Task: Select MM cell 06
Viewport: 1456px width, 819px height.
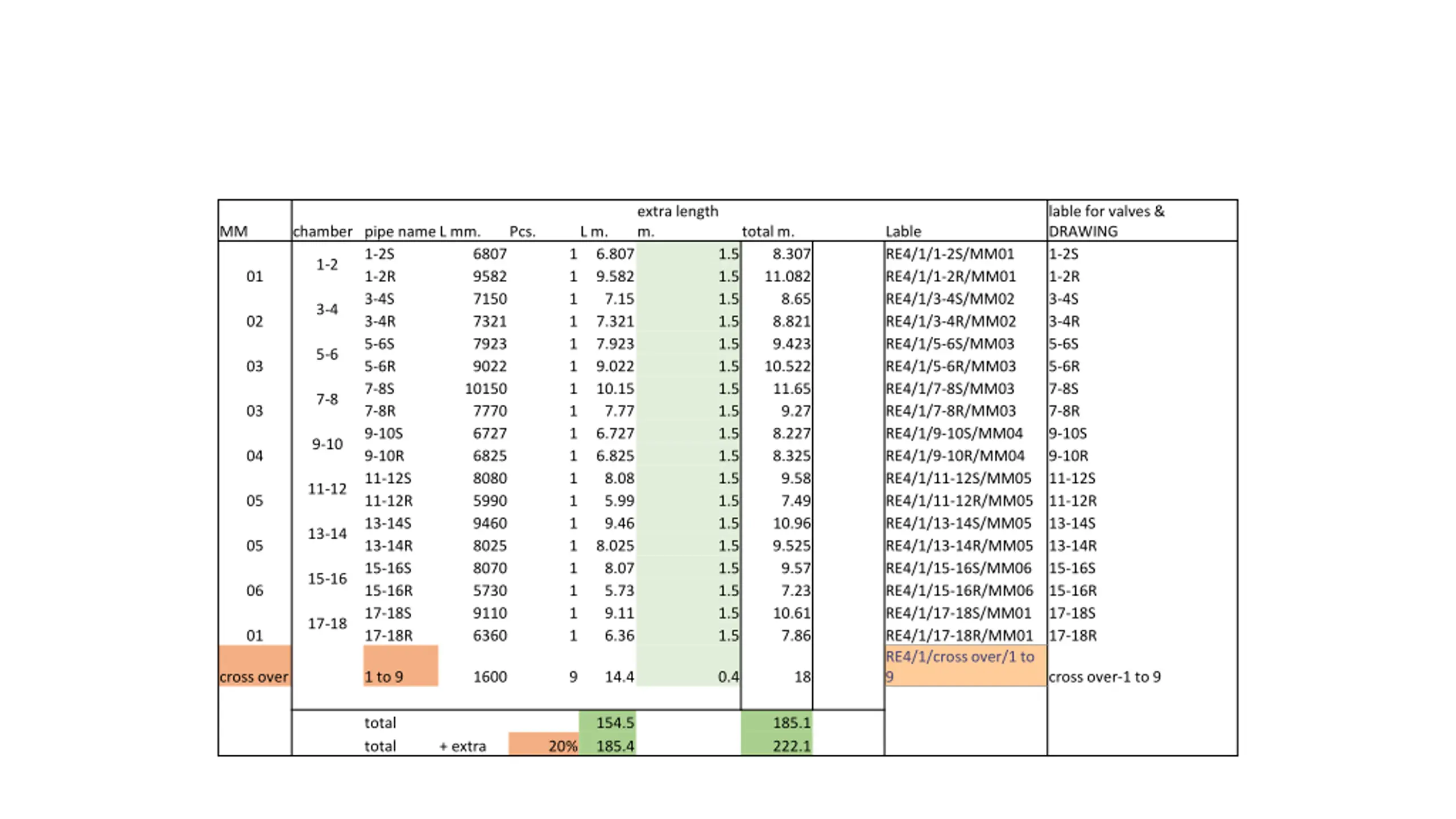Action: (x=255, y=590)
